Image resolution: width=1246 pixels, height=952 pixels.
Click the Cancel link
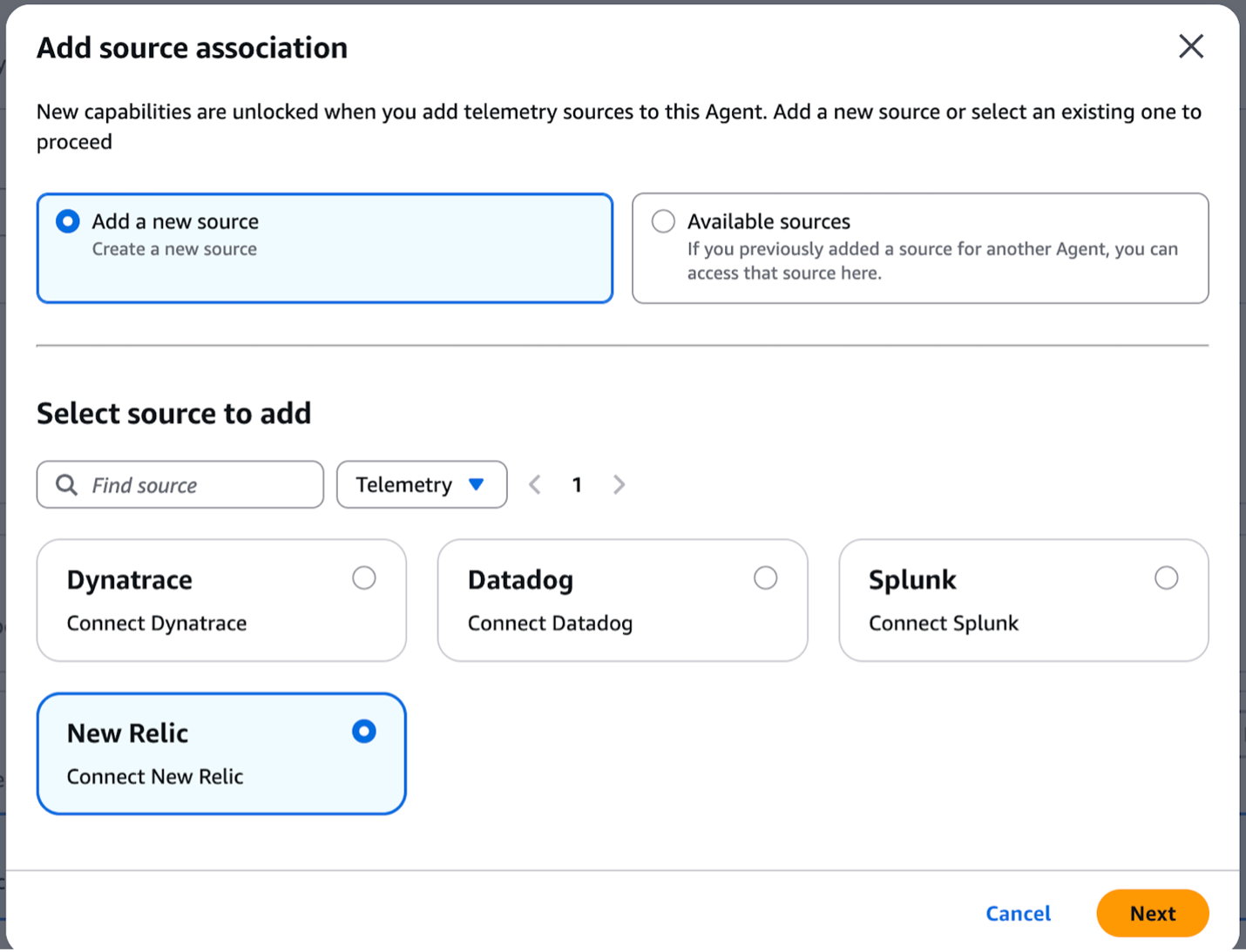point(1018,913)
